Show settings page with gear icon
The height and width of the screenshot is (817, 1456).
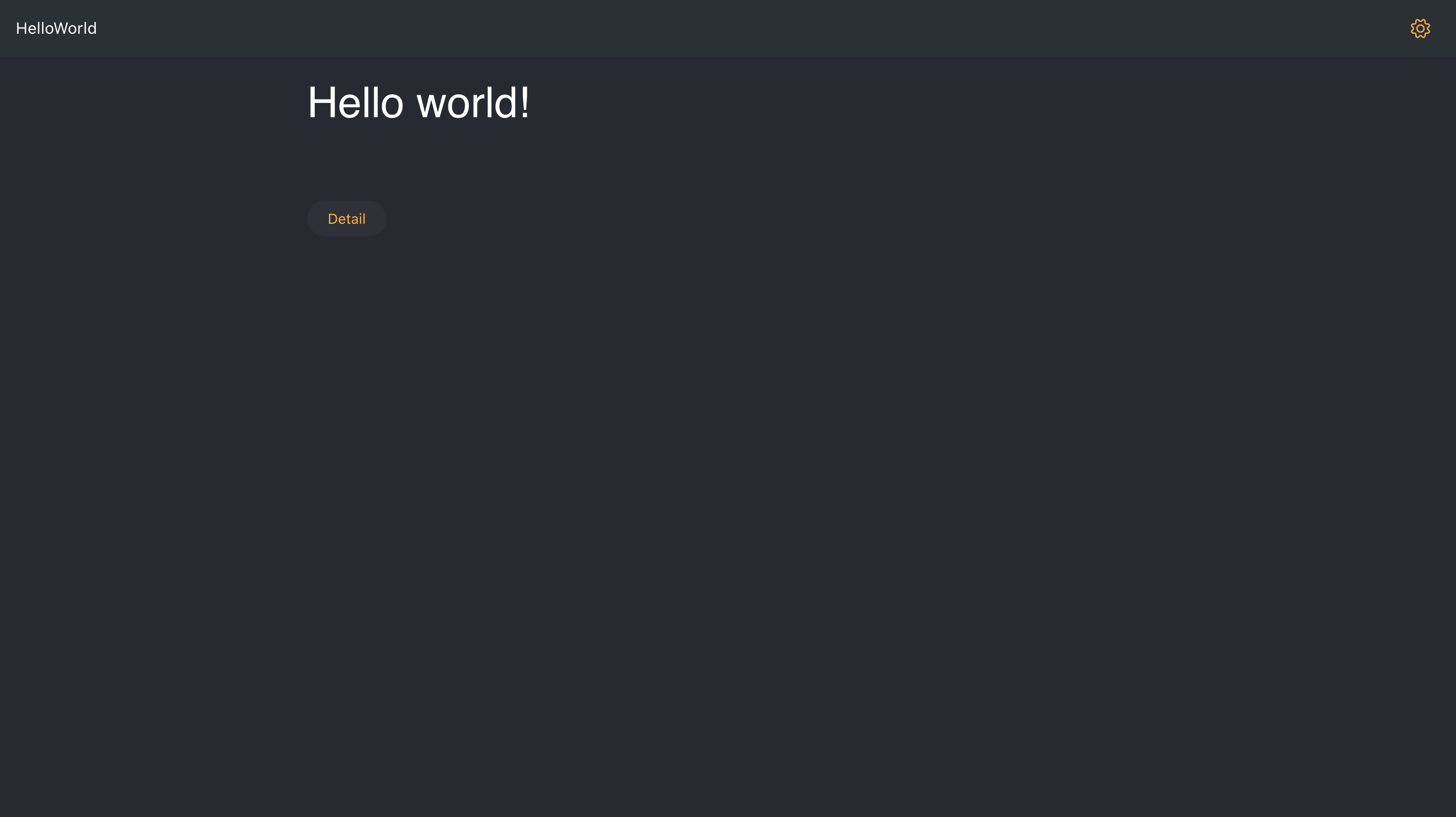click(1420, 28)
